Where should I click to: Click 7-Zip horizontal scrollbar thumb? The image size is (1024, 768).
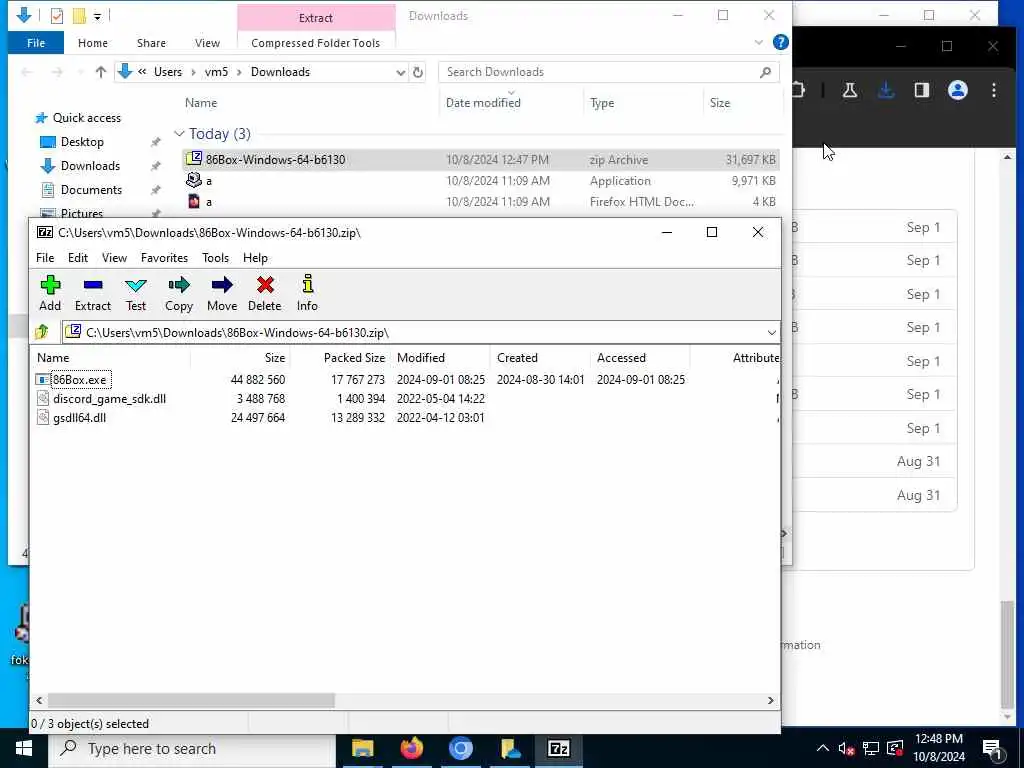[x=191, y=700]
